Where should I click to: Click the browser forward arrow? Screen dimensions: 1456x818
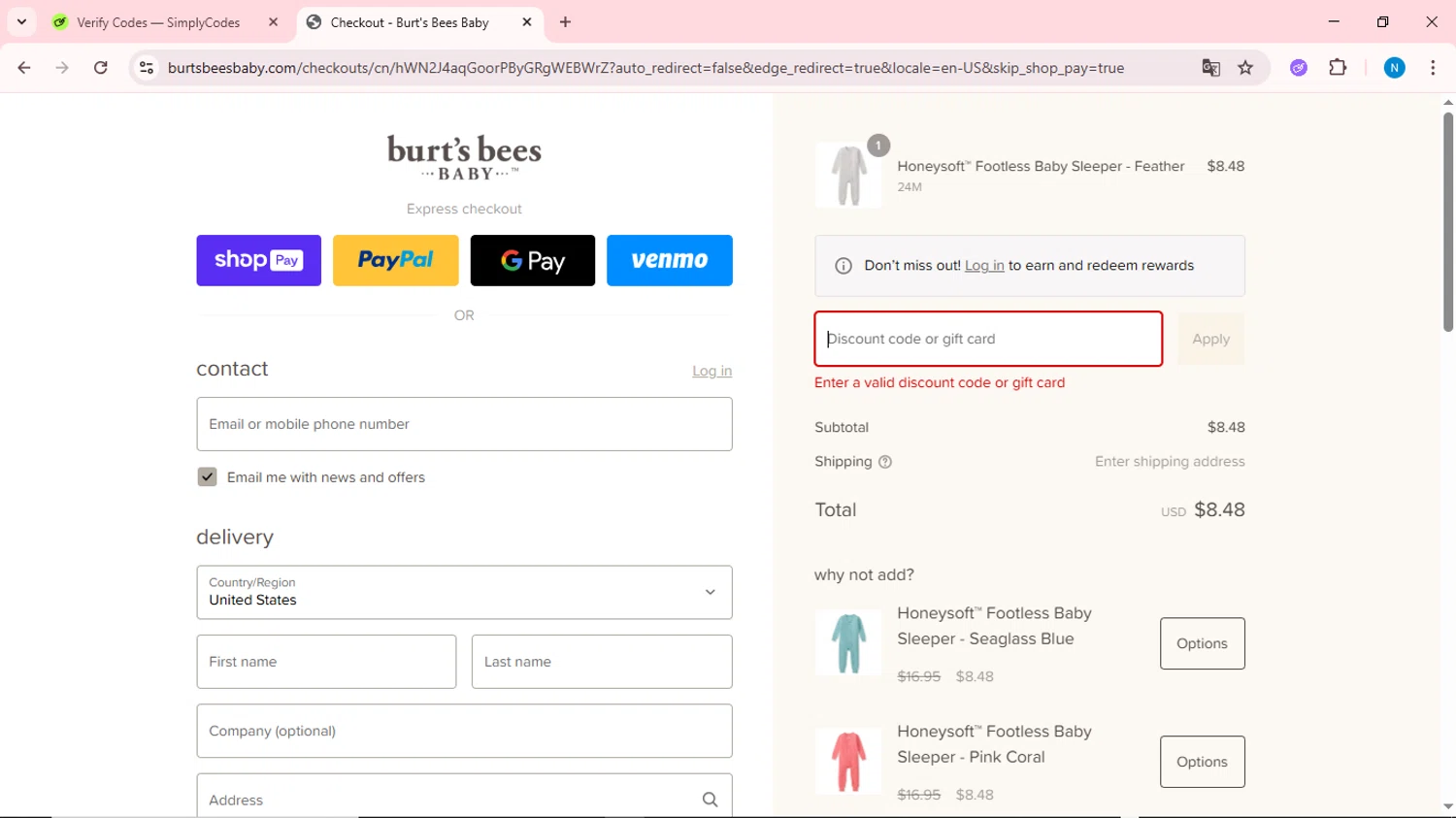pyautogui.click(x=62, y=68)
